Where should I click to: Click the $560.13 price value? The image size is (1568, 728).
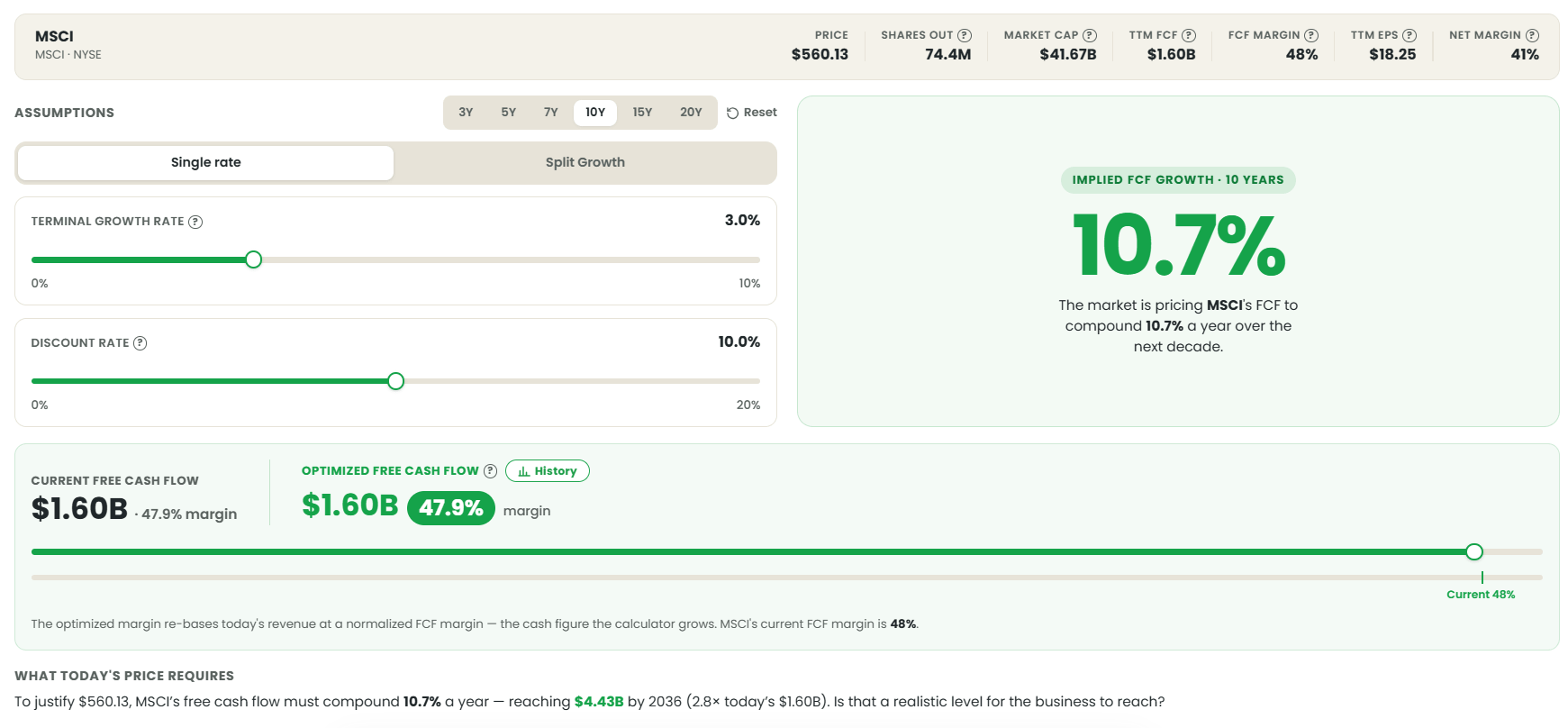[x=820, y=55]
